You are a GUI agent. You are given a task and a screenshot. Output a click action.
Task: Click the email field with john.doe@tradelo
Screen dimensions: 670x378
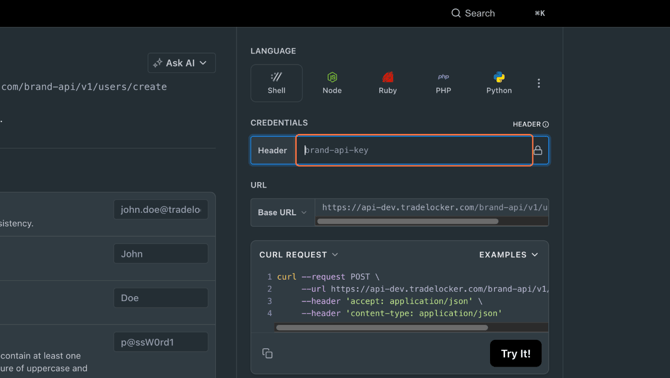click(x=161, y=210)
